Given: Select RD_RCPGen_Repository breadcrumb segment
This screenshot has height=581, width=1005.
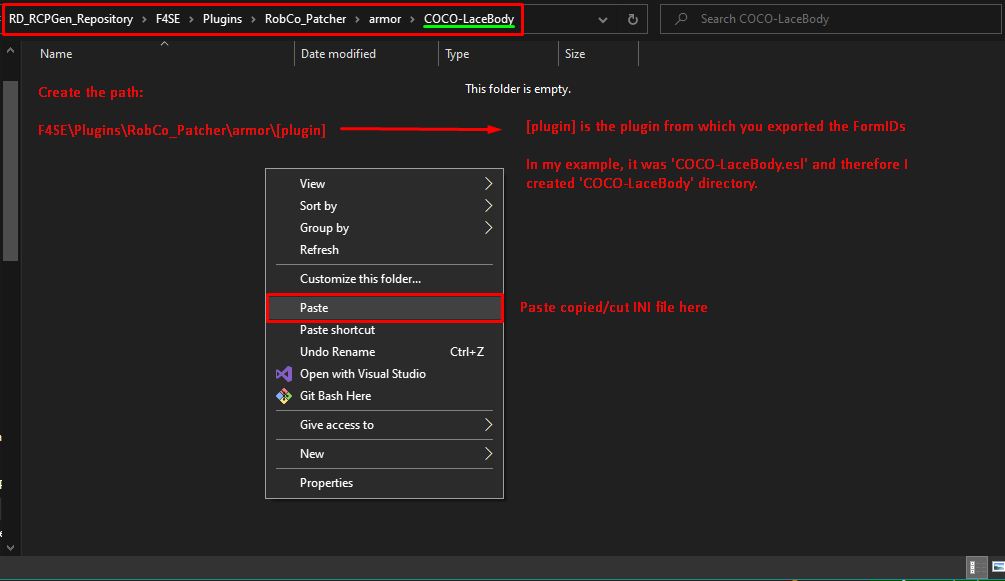Looking at the screenshot, I should pyautogui.click(x=71, y=19).
